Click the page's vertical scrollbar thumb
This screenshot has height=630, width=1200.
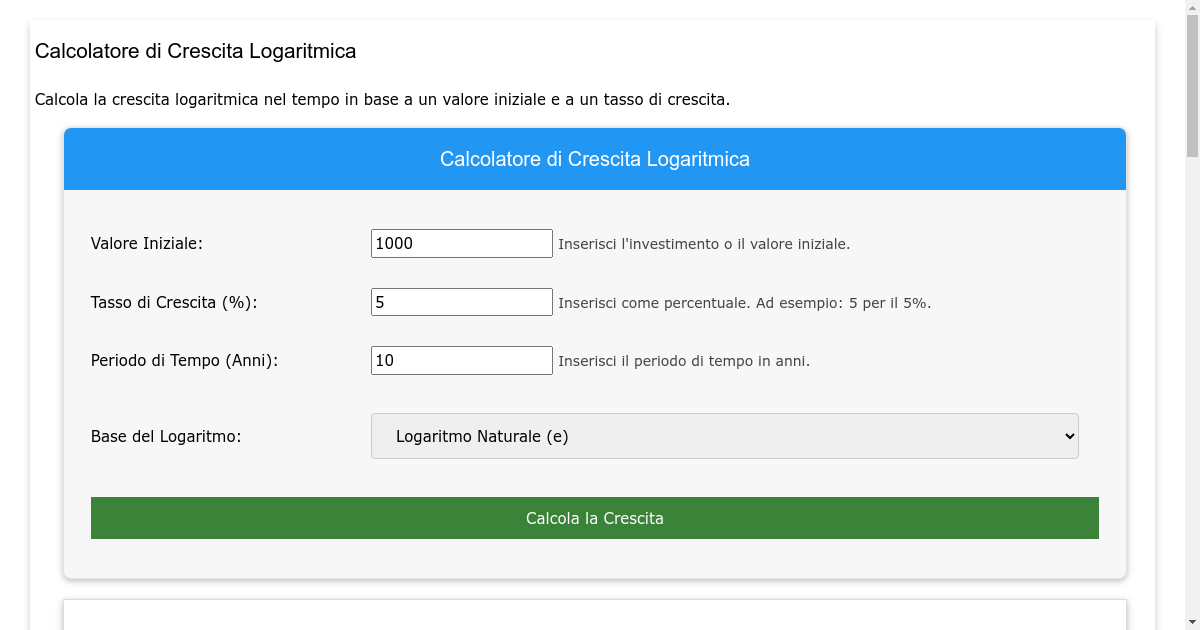1192,85
